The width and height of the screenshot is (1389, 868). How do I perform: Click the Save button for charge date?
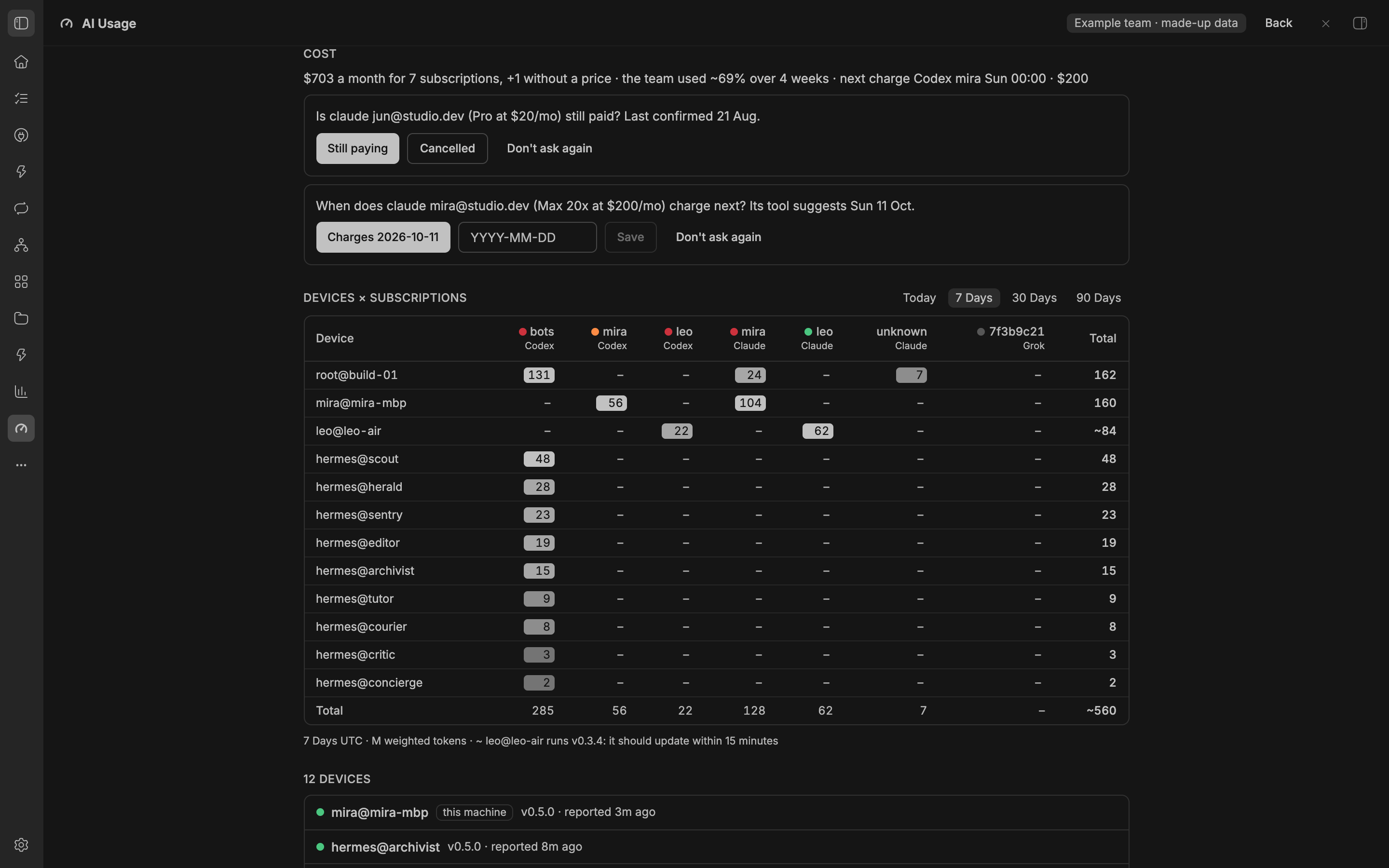(x=630, y=237)
